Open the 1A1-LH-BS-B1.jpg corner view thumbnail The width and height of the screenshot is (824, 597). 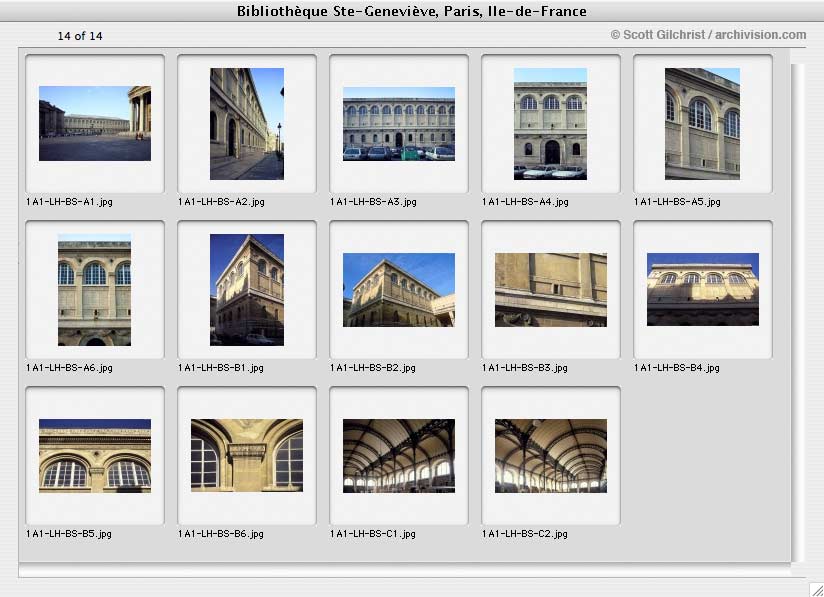(247, 290)
